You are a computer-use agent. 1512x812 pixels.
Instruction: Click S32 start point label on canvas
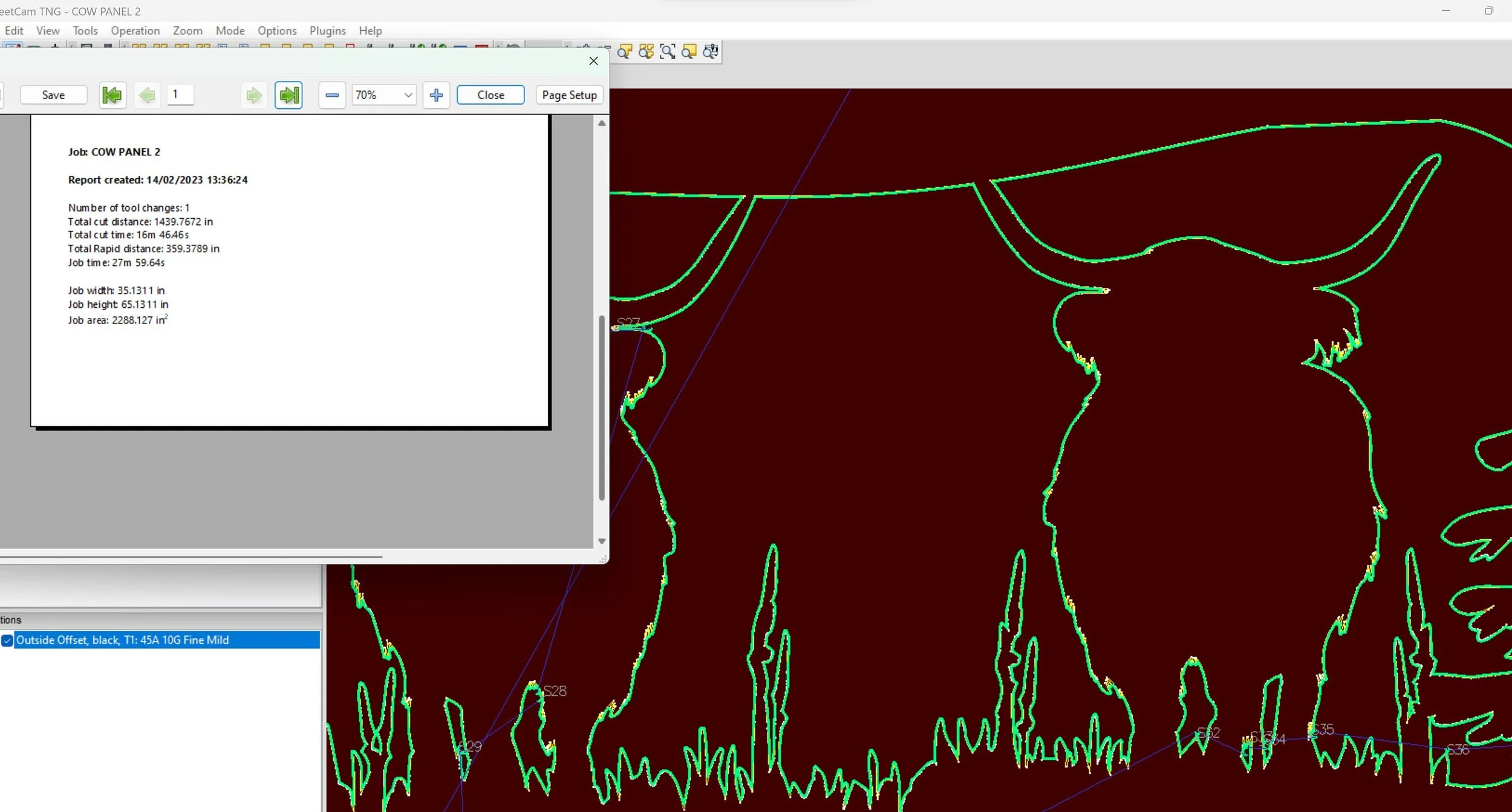click(x=1208, y=733)
